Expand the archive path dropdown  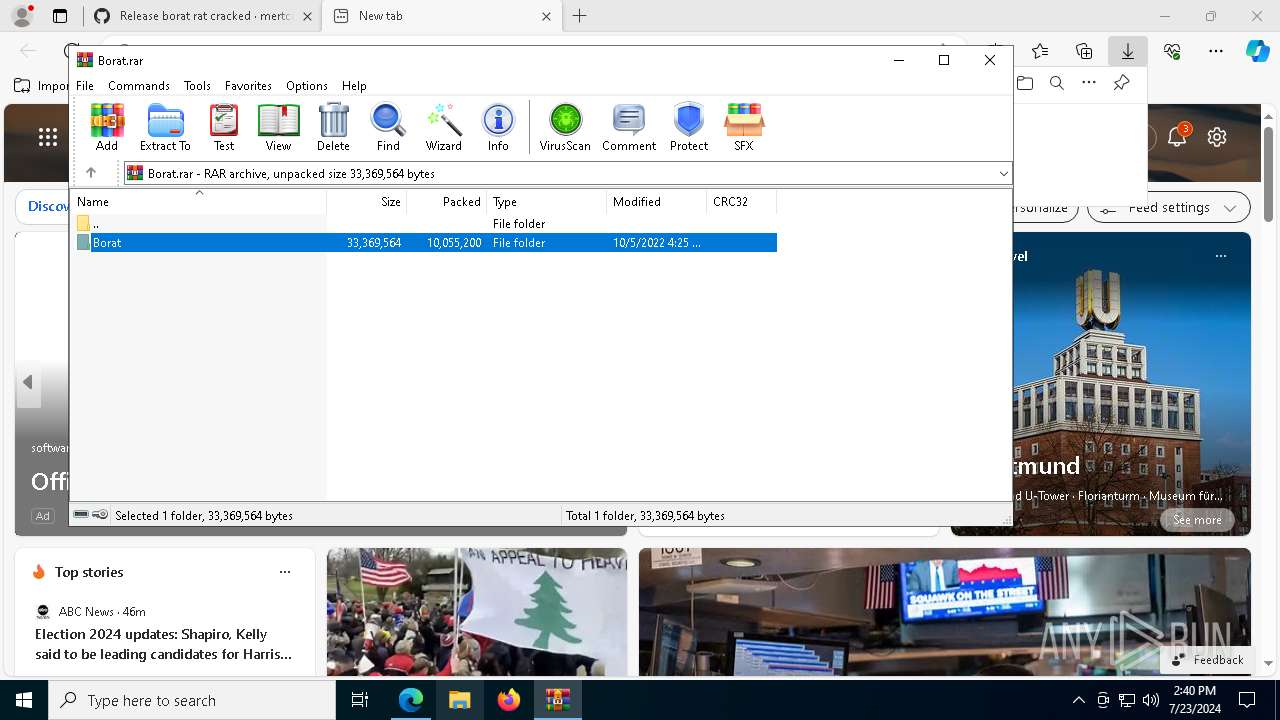pyautogui.click(x=1003, y=173)
